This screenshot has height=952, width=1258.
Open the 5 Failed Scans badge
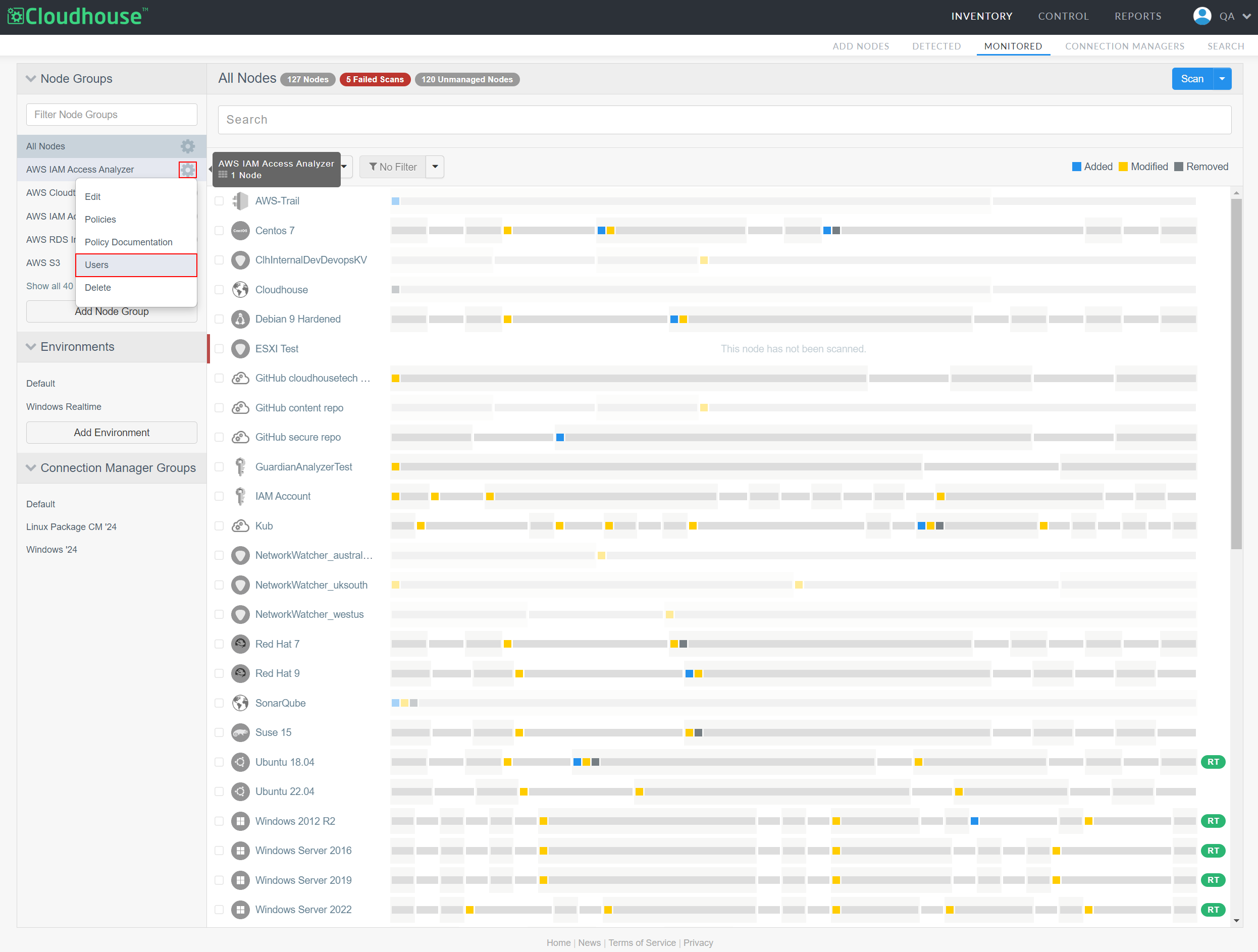tap(375, 80)
